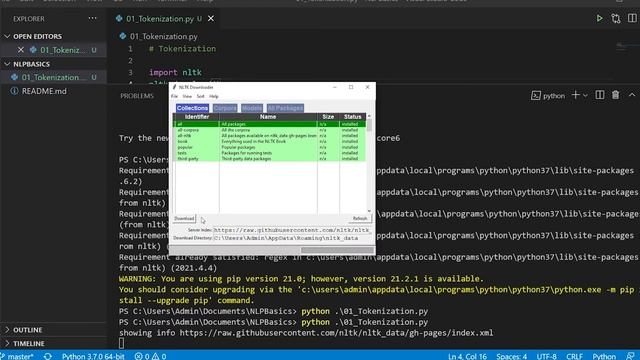The height and width of the screenshot is (360, 640).
Task: Select the Corpora tab in NLTK Downloader
Action: click(x=225, y=108)
